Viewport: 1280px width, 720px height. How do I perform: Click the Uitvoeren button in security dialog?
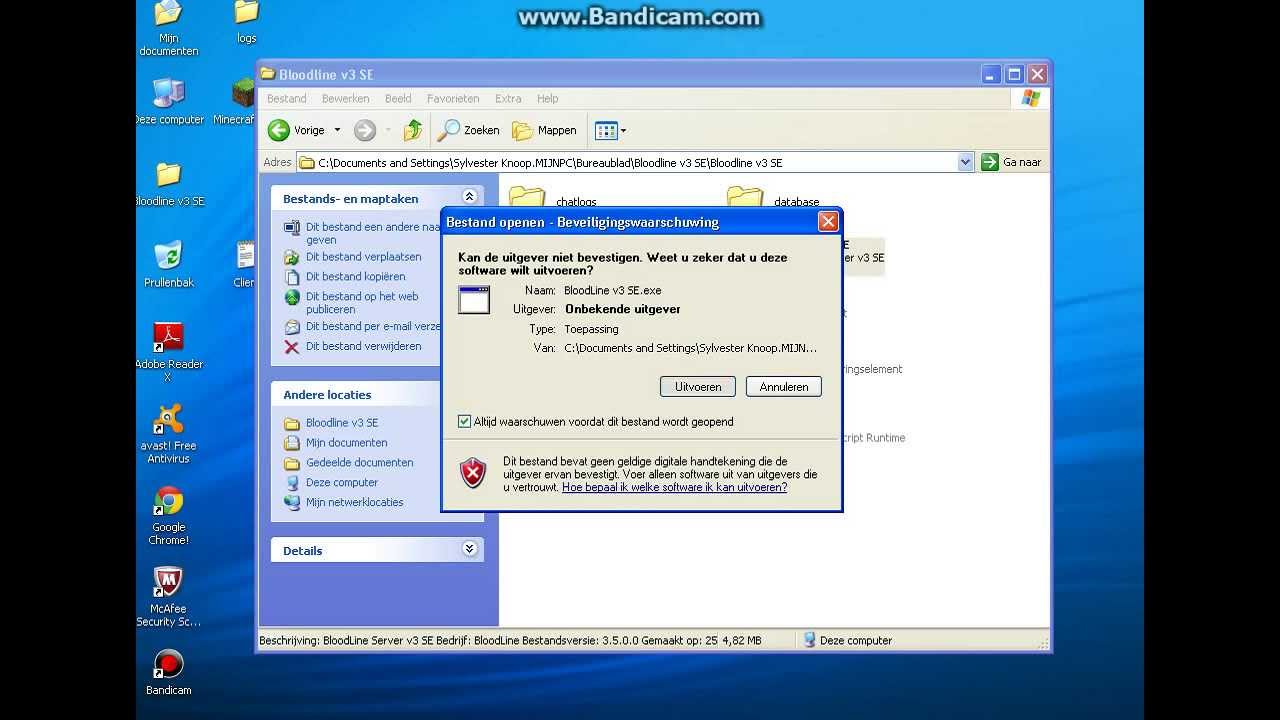(x=698, y=387)
